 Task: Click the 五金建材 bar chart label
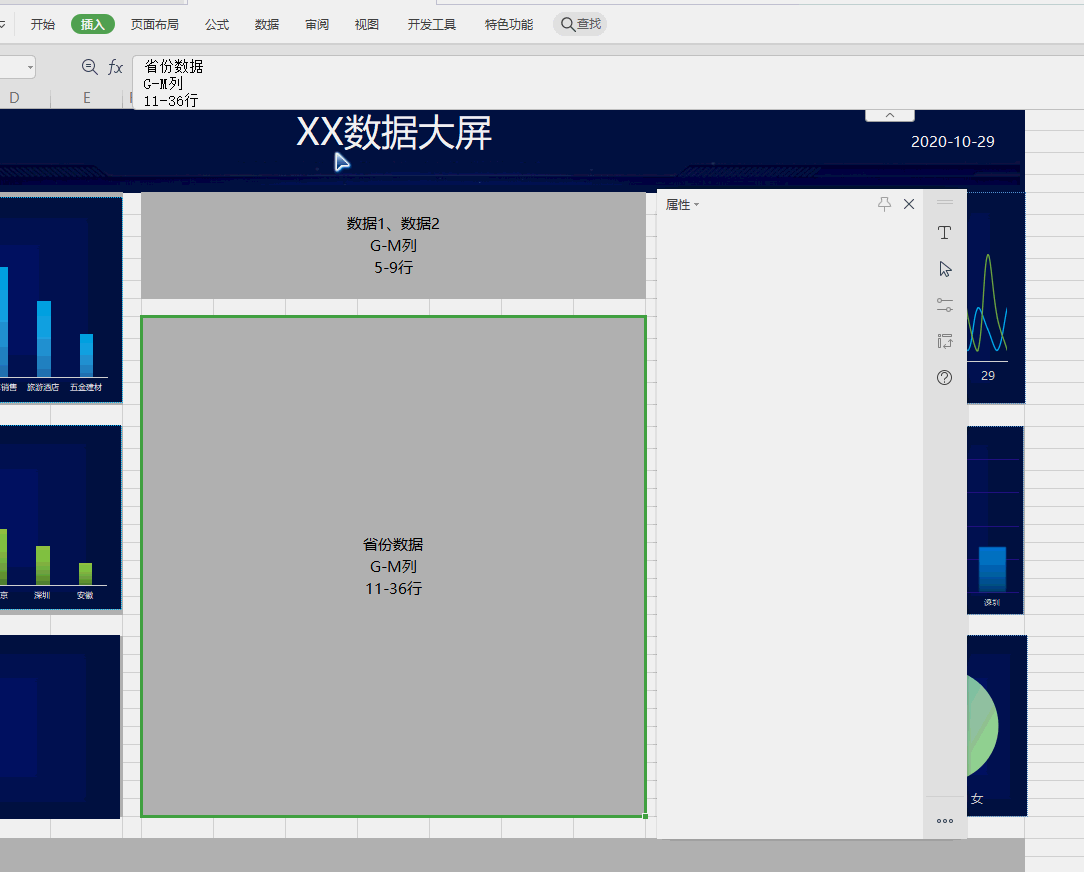coord(86,387)
